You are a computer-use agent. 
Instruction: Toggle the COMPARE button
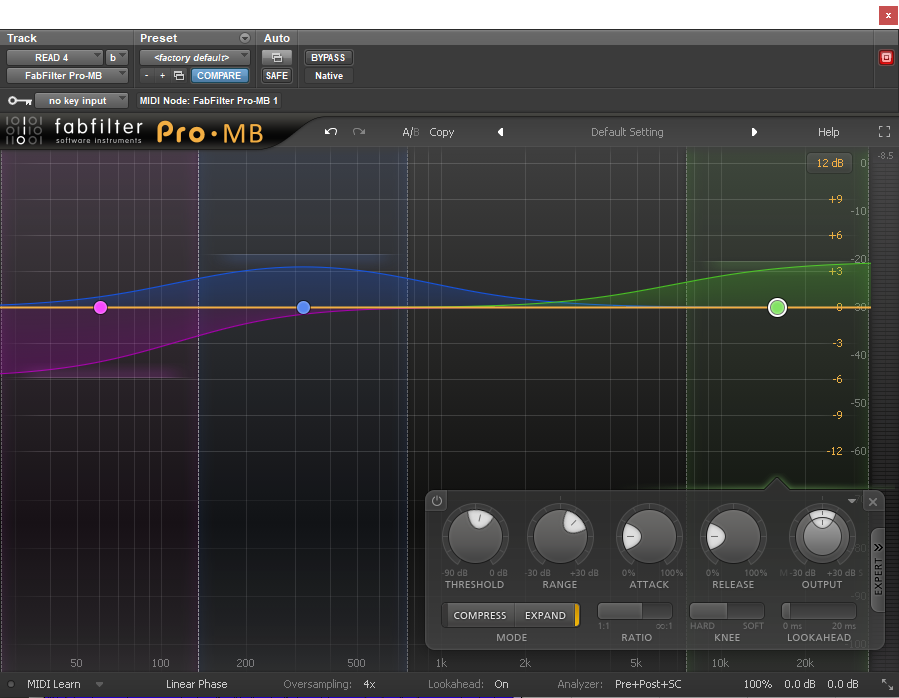coord(219,75)
